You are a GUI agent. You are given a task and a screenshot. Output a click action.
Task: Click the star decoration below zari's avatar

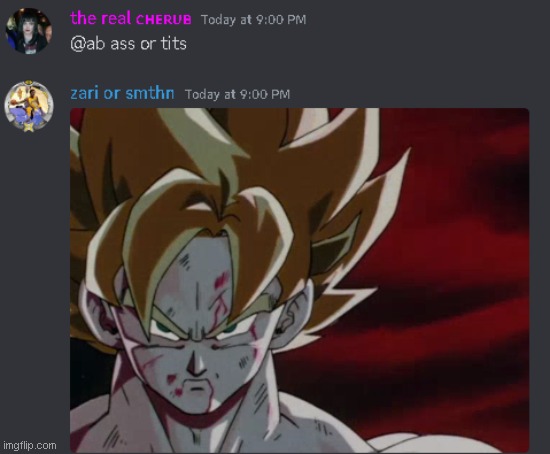[x=29, y=126]
